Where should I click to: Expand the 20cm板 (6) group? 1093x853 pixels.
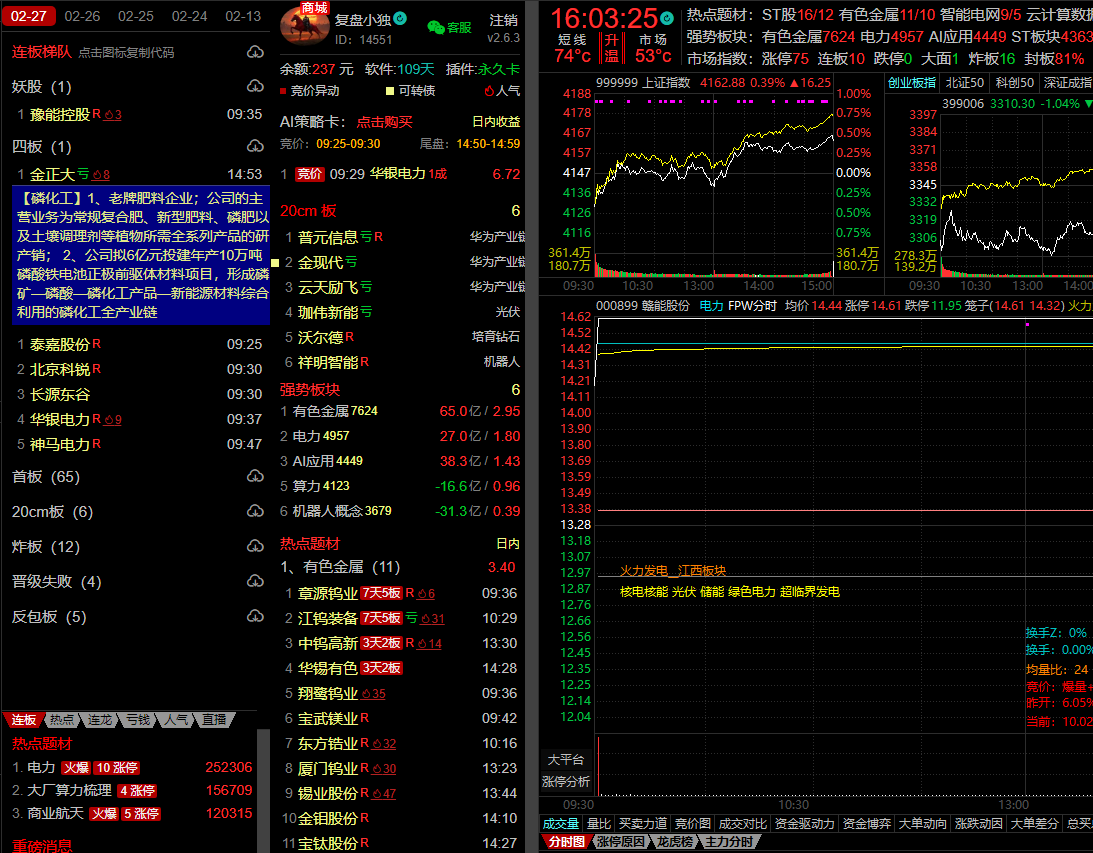pos(52,512)
